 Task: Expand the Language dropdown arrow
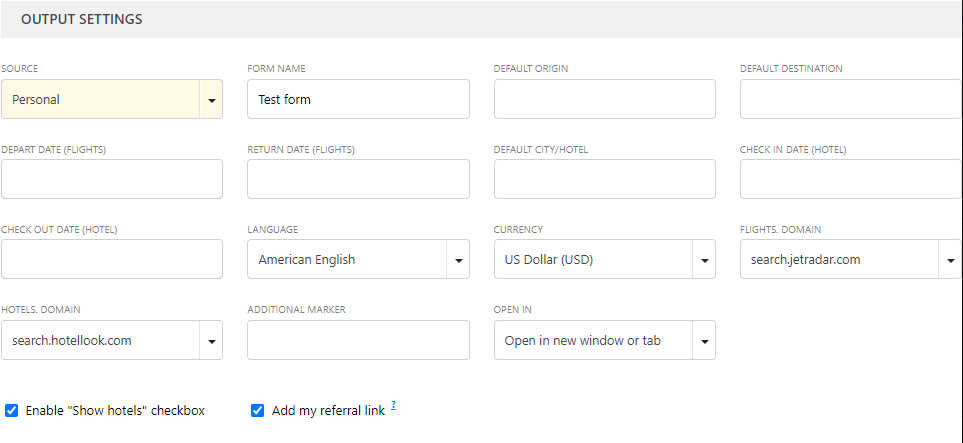(x=458, y=260)
